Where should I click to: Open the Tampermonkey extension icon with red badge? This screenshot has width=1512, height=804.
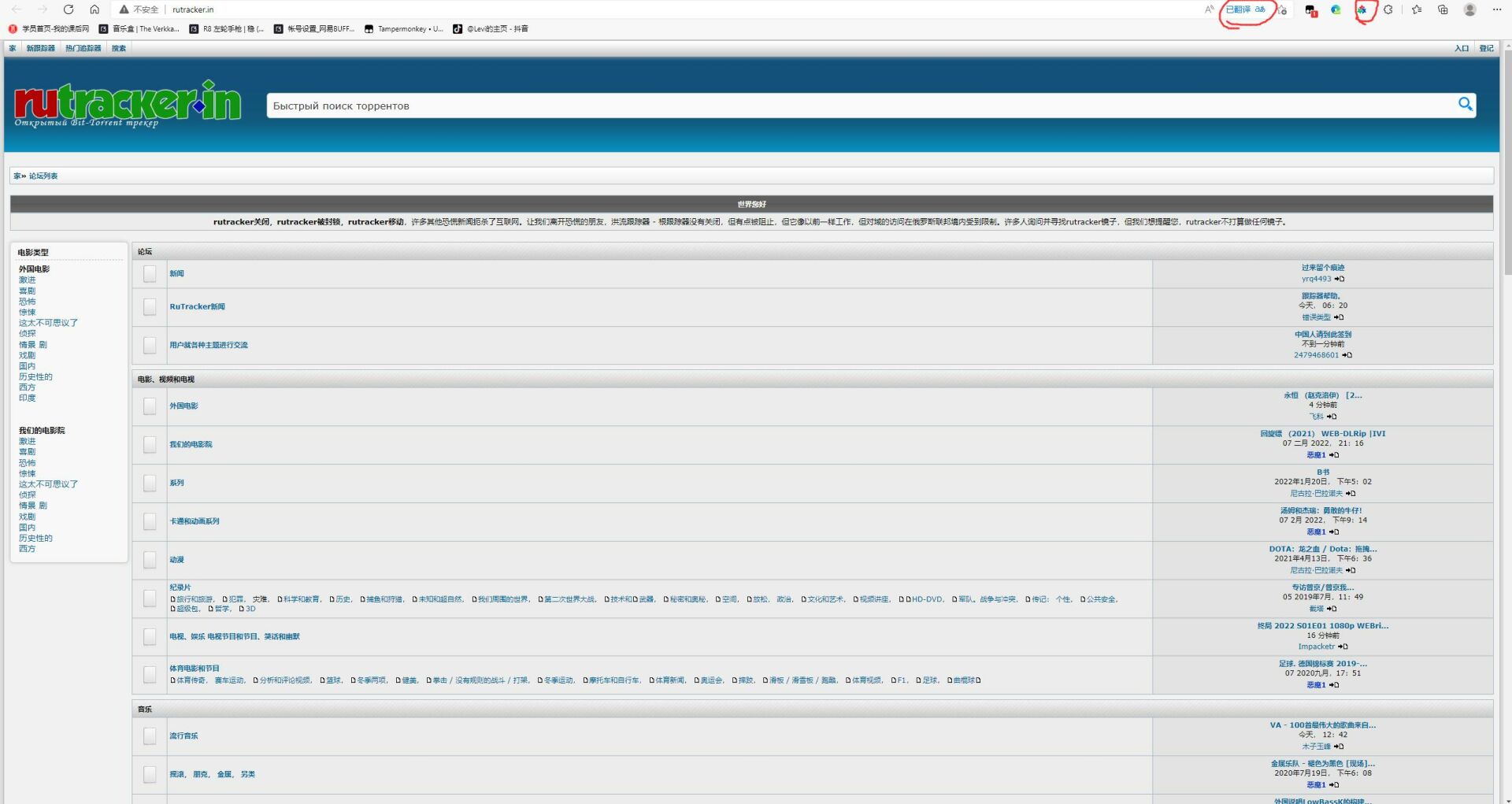point(1310,10)
